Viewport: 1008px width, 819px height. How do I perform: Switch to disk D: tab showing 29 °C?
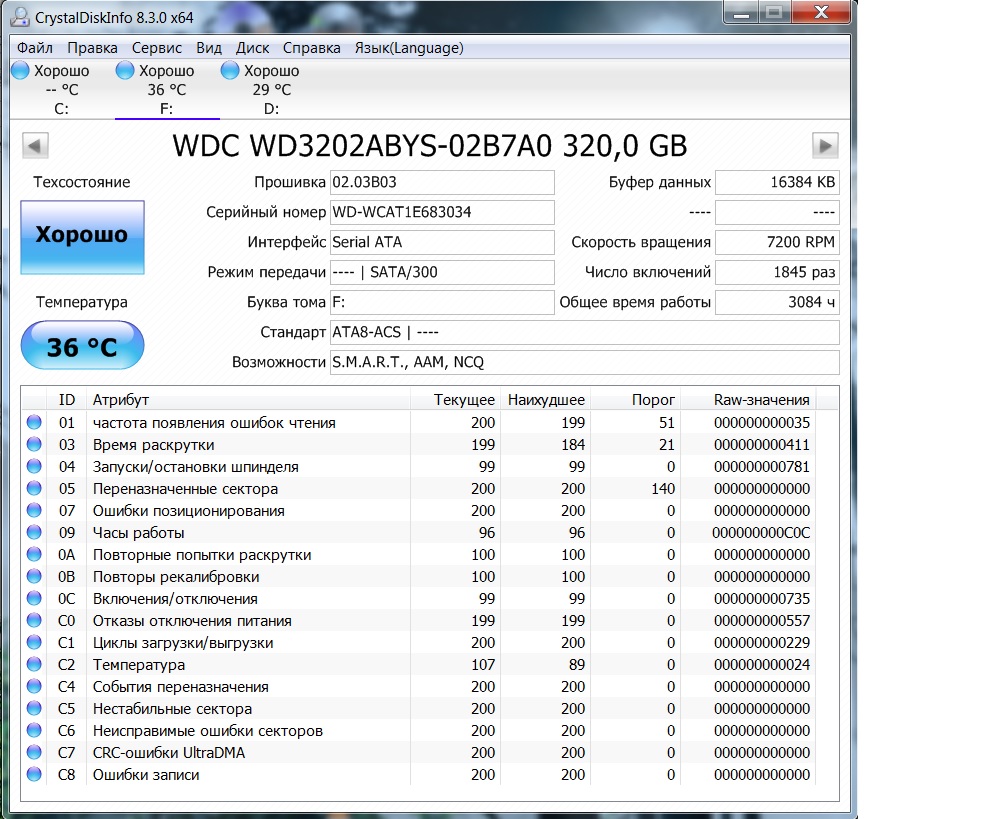pos(271,89)
